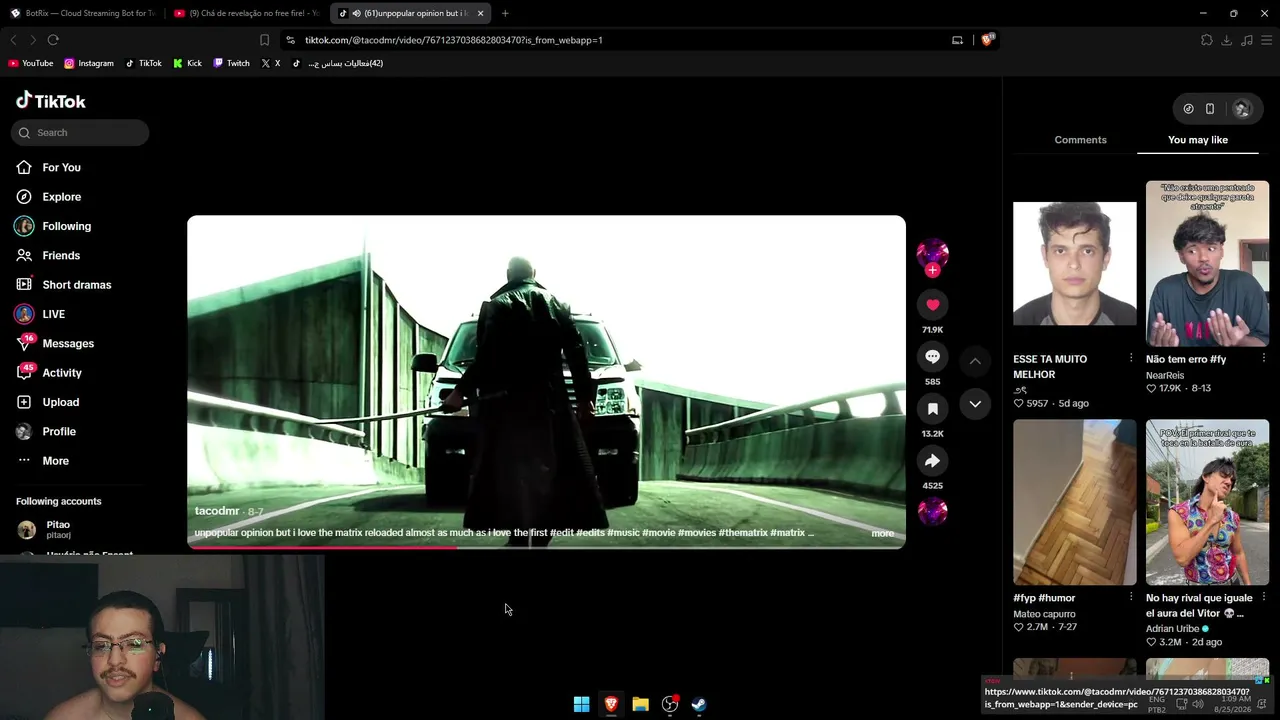Open YouTube bookmark in bookmarks bar
Viewport: 1280px width, 720px height.
coord(31,63)
